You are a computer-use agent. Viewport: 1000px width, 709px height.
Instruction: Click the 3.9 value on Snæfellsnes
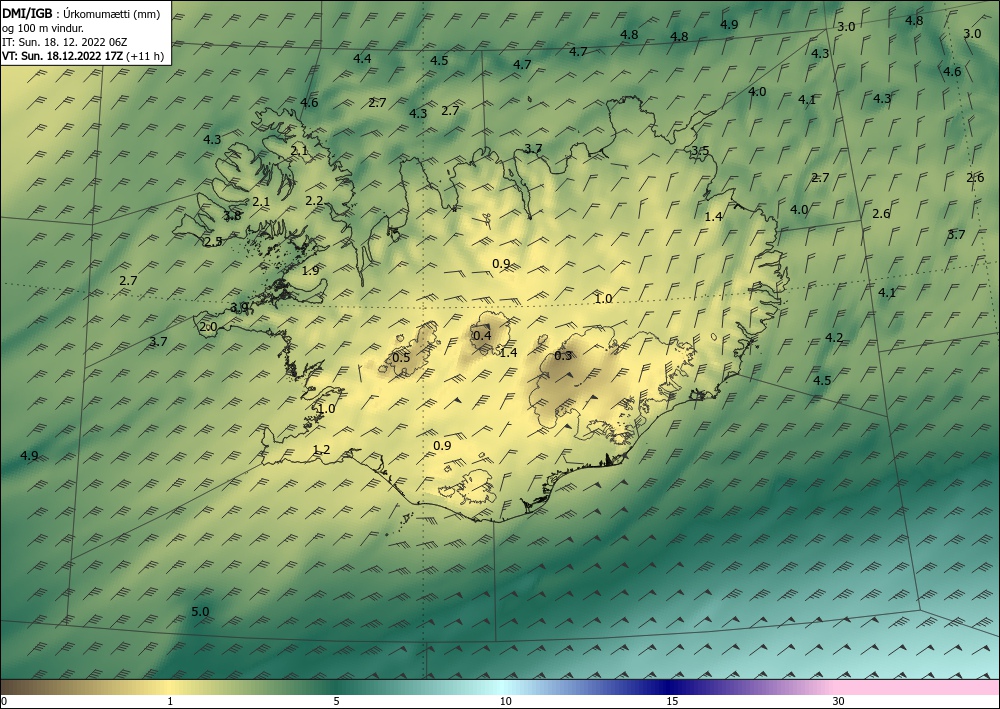click(239, 307)
